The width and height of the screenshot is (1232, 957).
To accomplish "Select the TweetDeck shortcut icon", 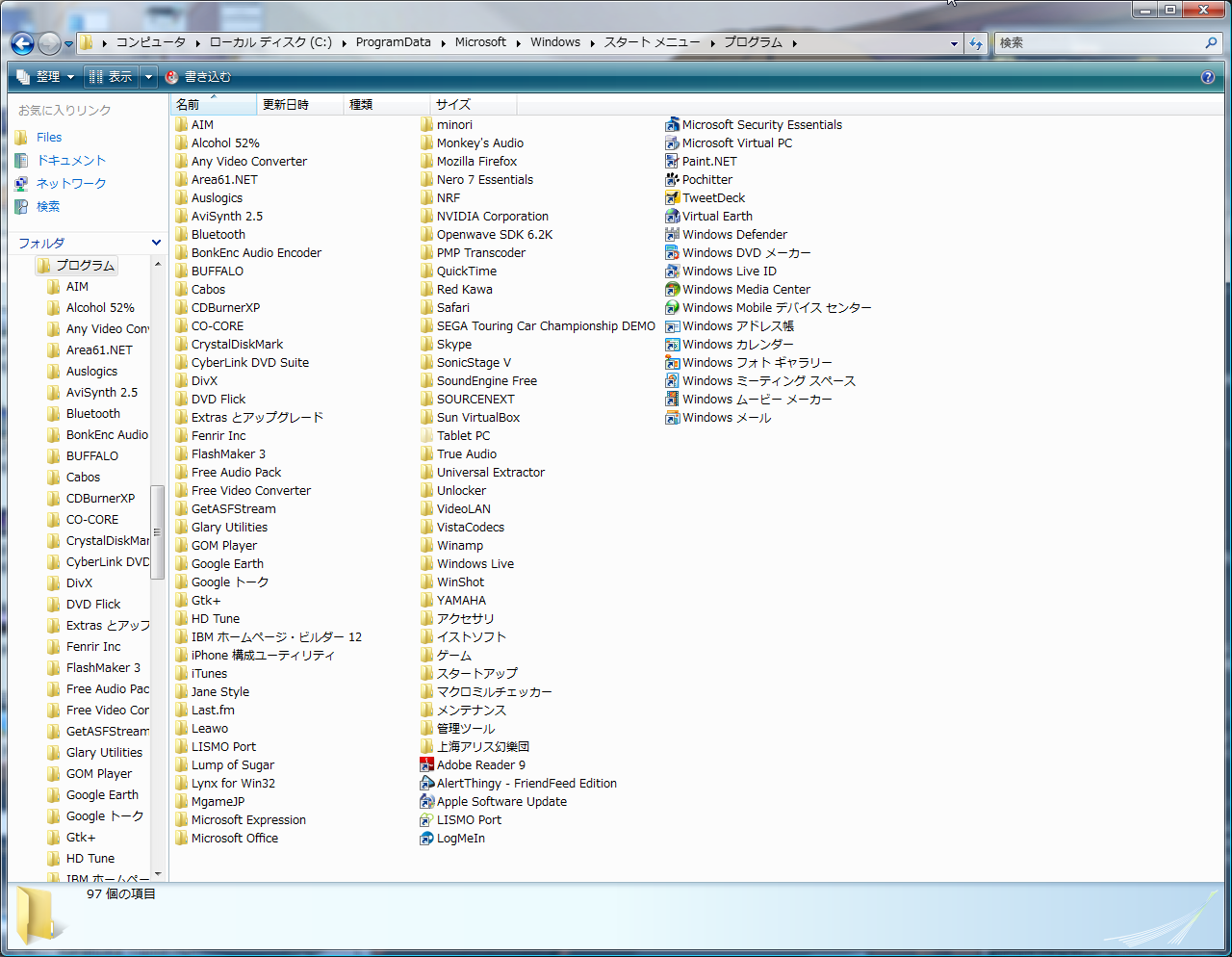I will pyautogui.click(x=672, y=198).
